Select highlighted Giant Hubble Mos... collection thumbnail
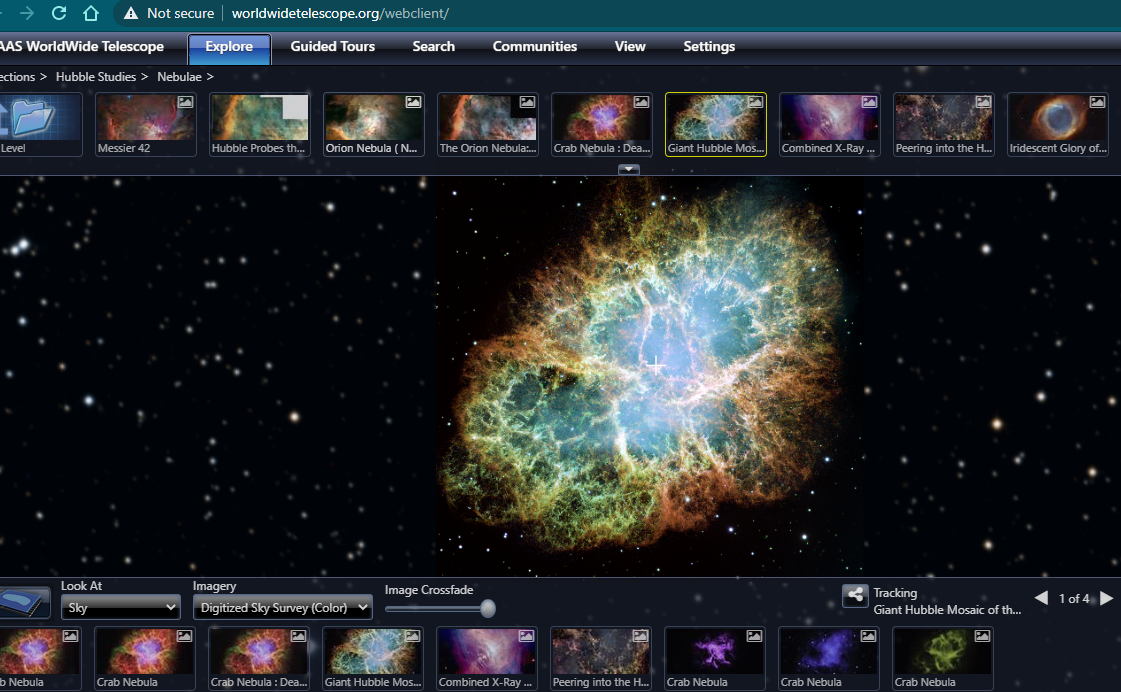 click(x=716, y=124)
